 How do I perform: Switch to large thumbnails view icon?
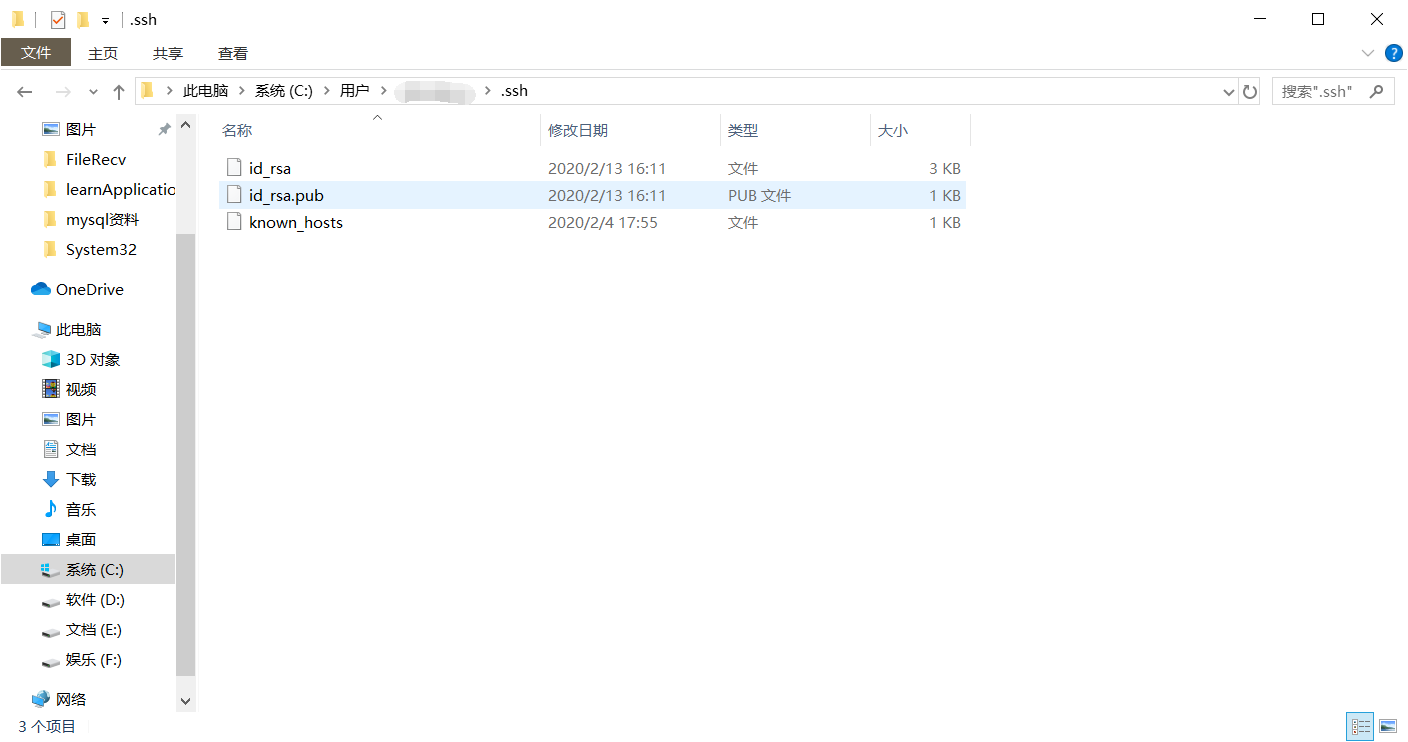(1387, 726)
